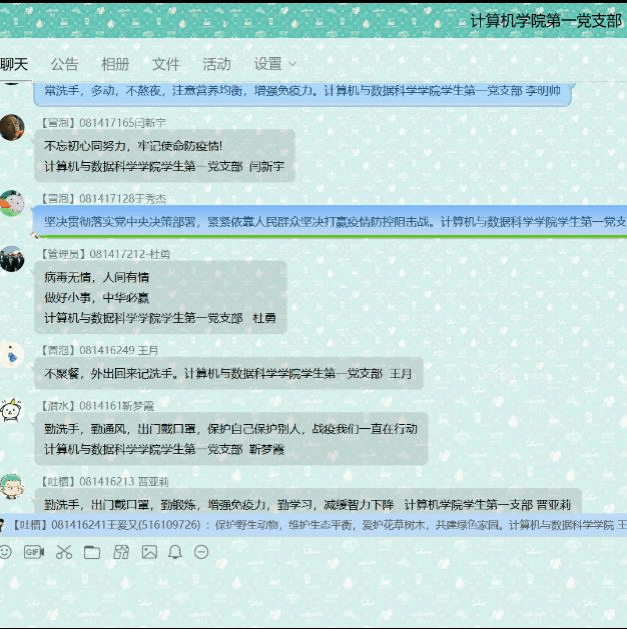
Task: Click the bell notification icon
Action: [175, 552]
